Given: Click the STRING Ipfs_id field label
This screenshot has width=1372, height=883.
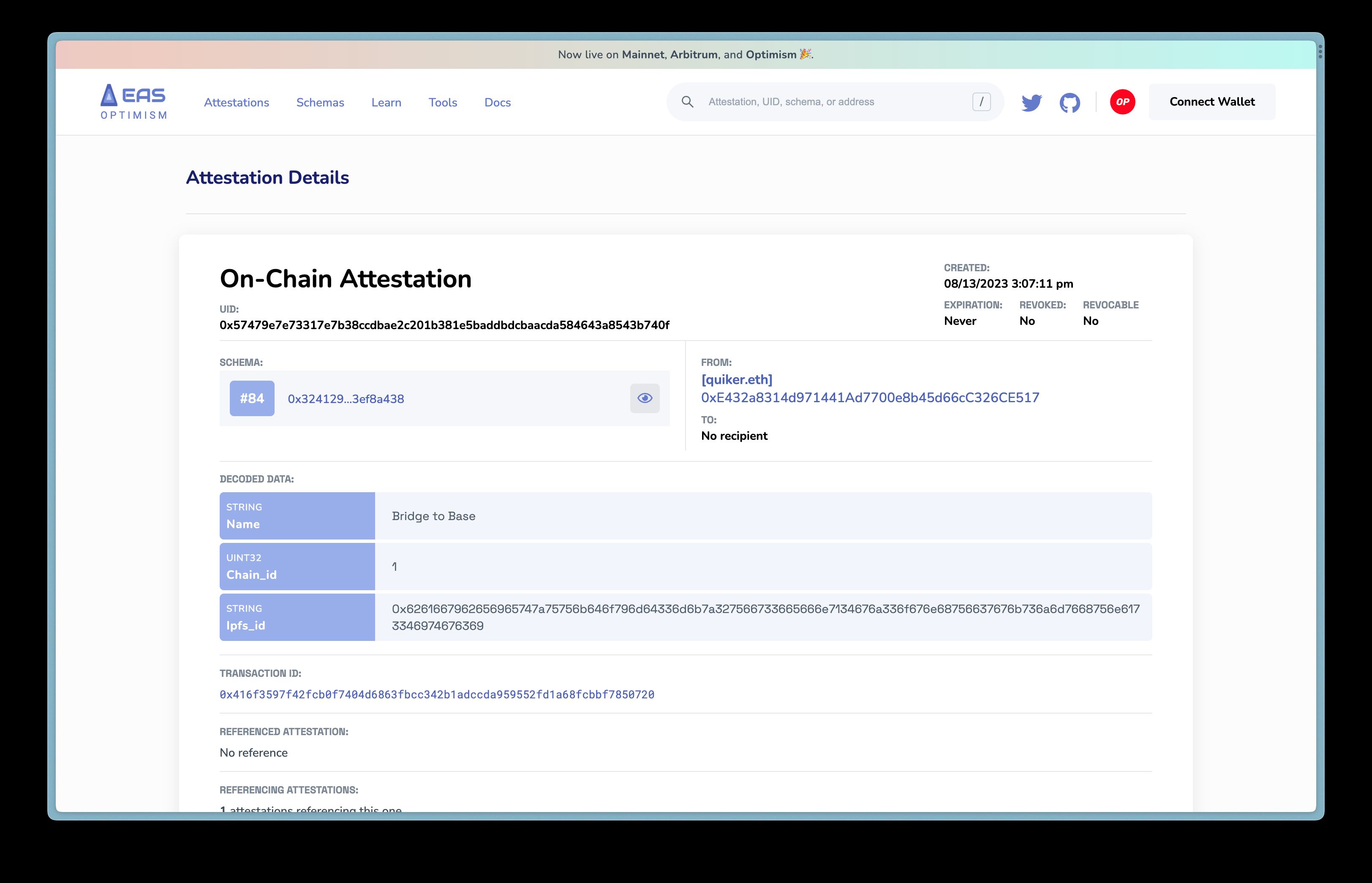Looking at the screenshot, I should click(297, 617).
